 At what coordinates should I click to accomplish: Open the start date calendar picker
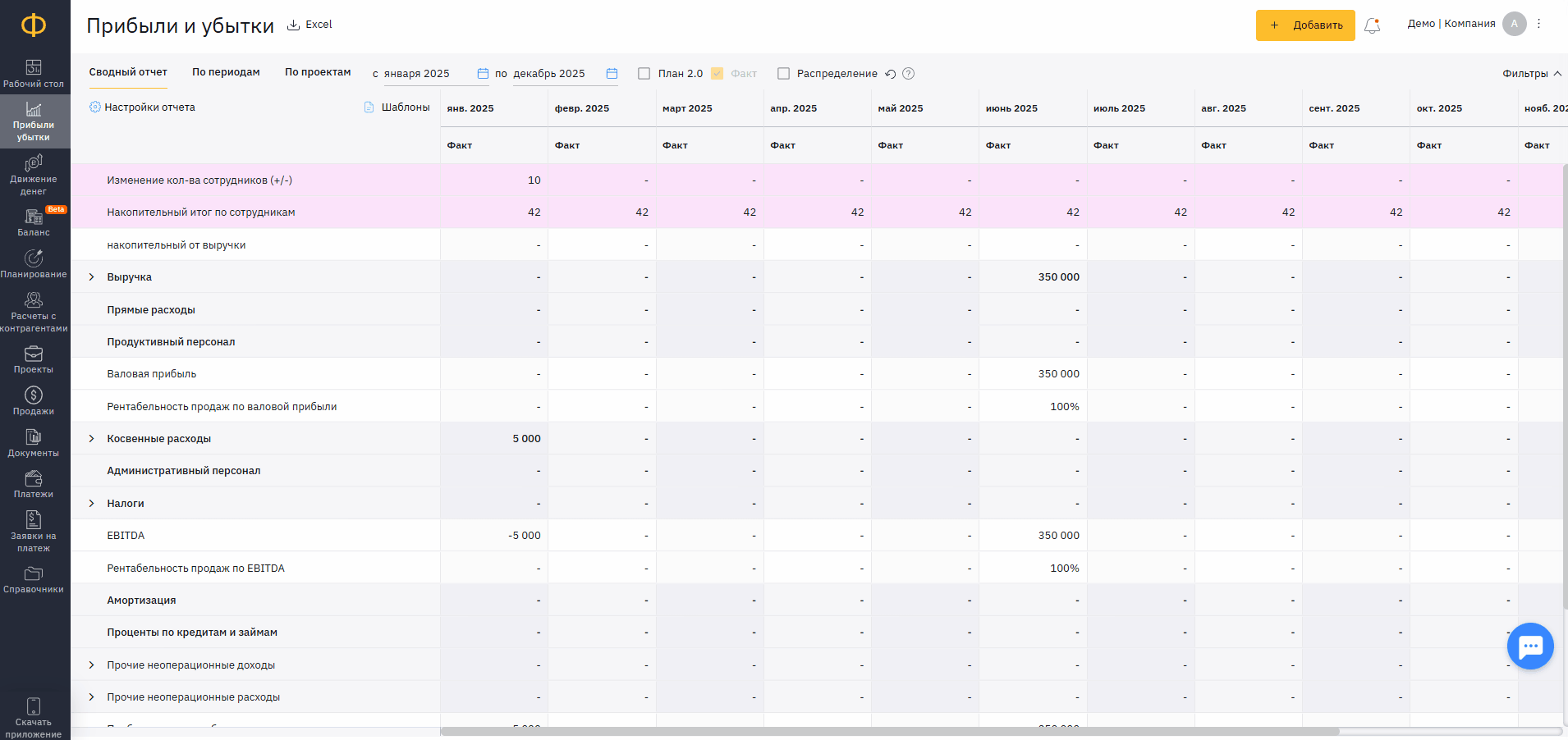483,74
